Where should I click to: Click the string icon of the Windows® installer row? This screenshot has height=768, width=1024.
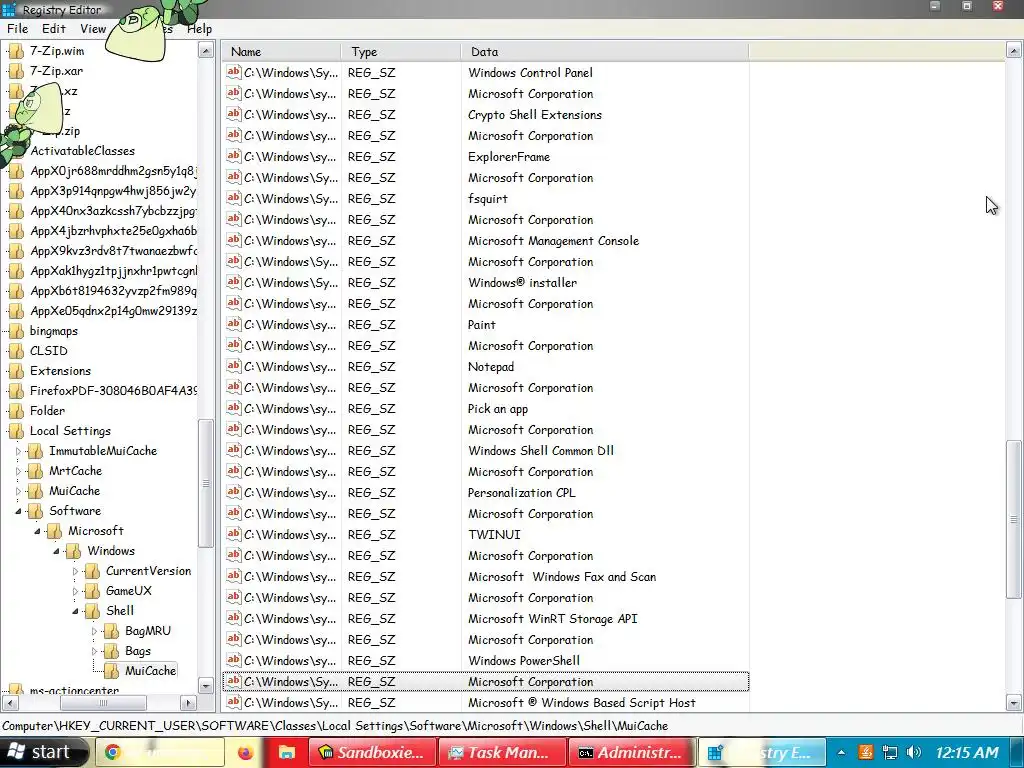coord(233,282)
